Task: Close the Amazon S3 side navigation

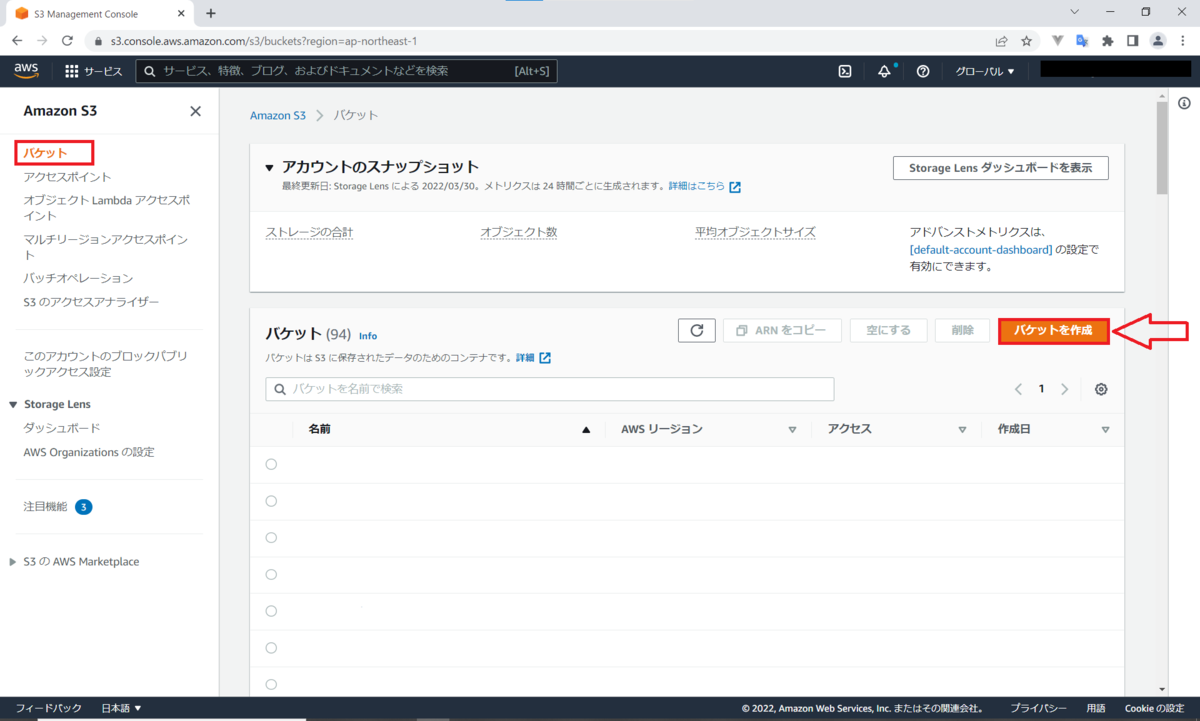Action: point(195,111)
